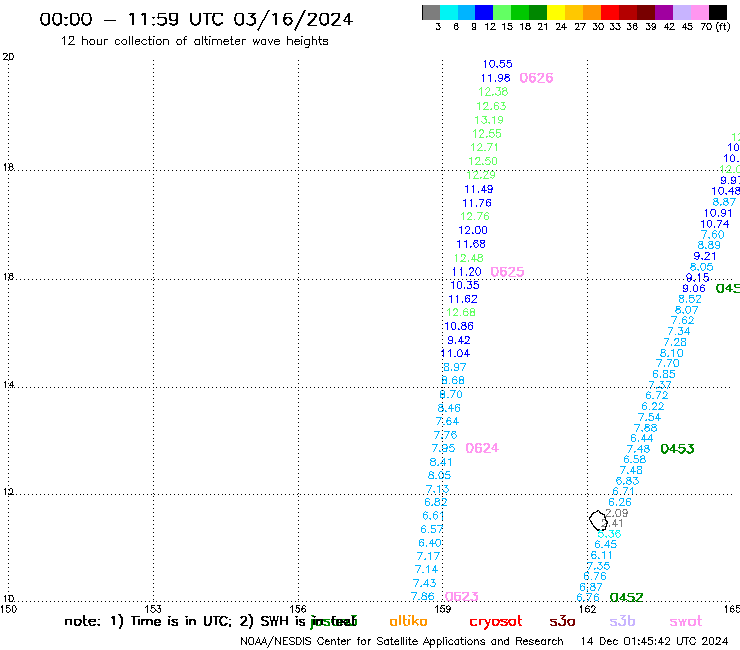Screen dimensions: 740x650
Task: Select the reading '11.04'
Action: pyautogui.click(x=455, y=353)
